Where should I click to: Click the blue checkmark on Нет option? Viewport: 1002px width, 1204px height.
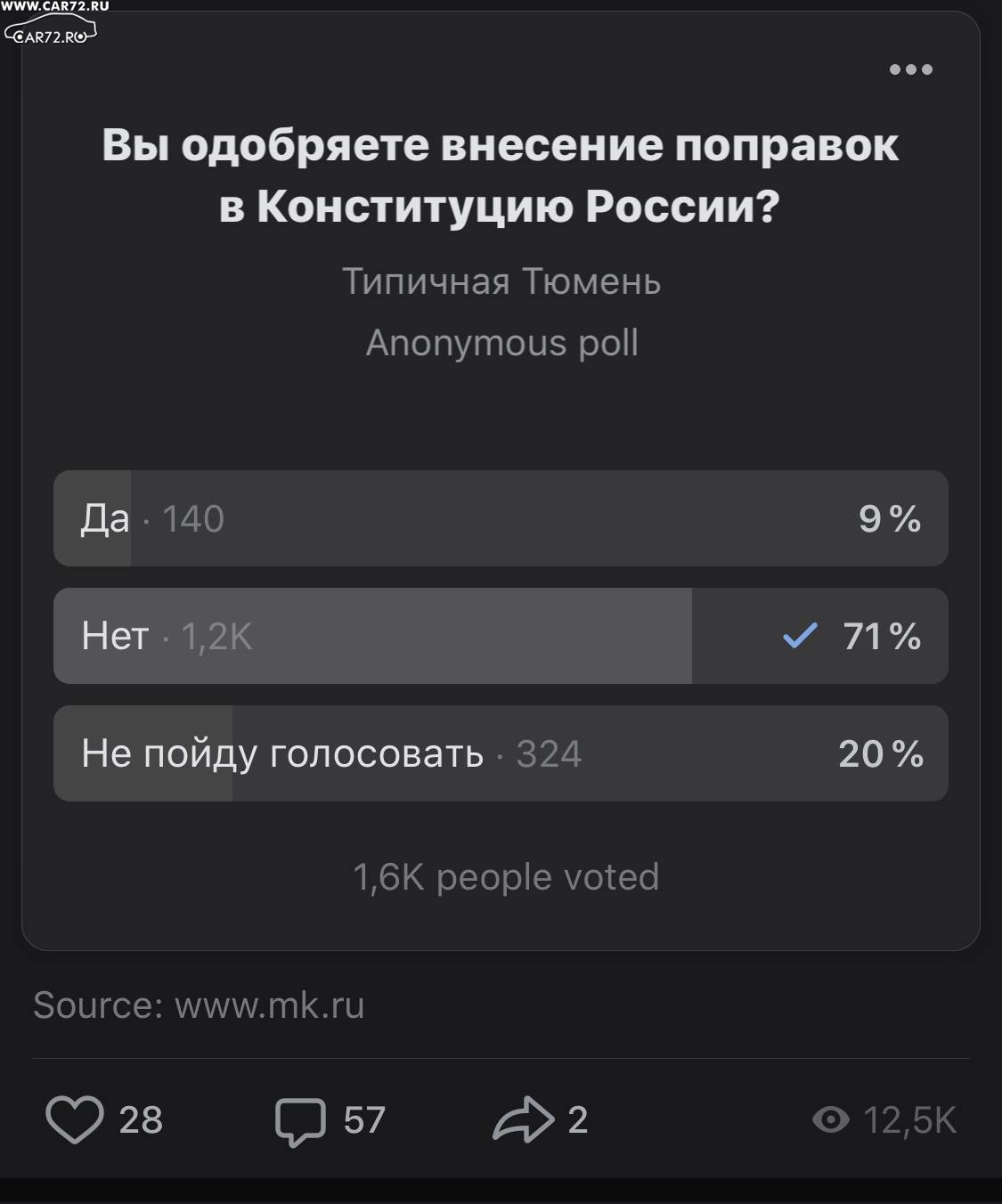click(799, 636)
